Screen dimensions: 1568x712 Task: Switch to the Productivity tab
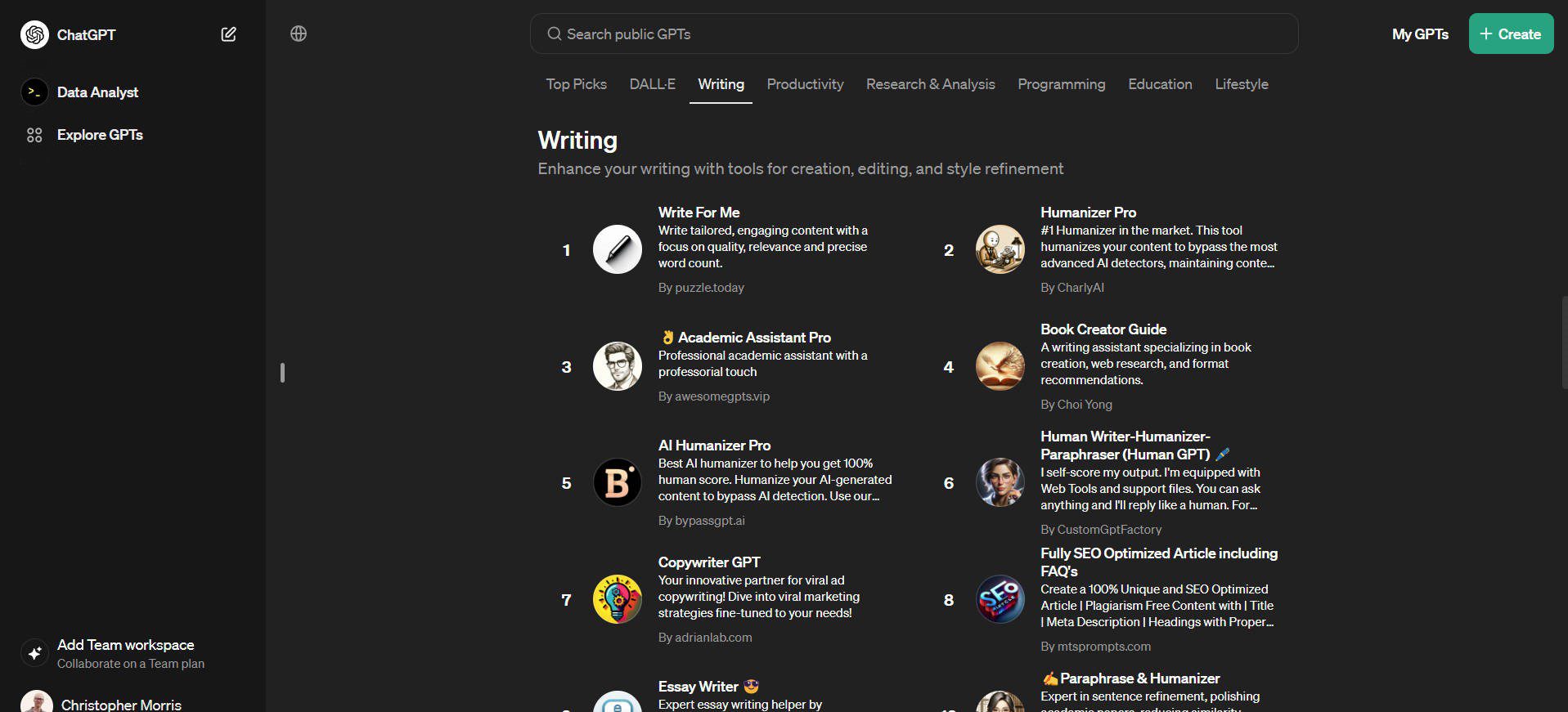tap(805, 84)
